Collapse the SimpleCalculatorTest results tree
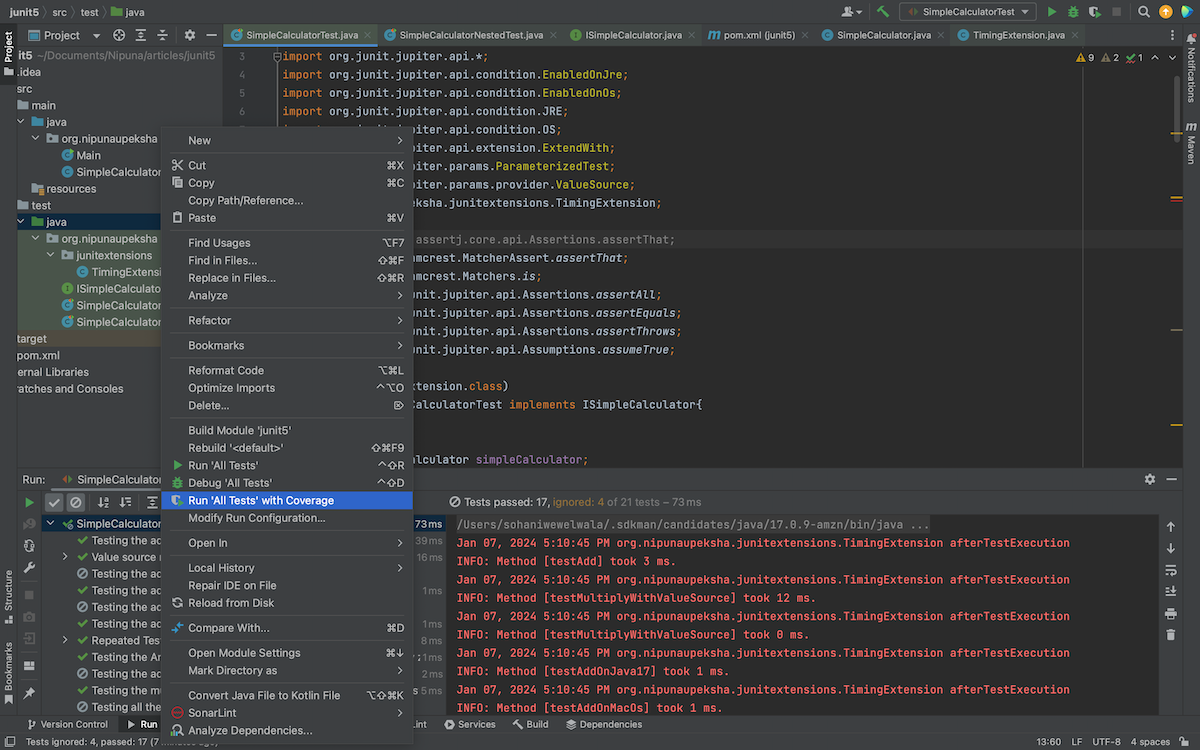This screenshot has width=1200, height=750. coord(49,523)
